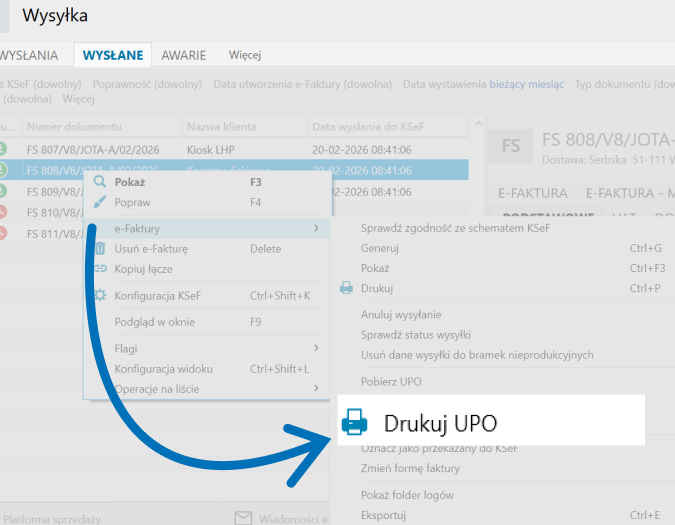Click the envelope icon in the bottom bar
Viewport: 675px width, 525px height.
[242, 517]
